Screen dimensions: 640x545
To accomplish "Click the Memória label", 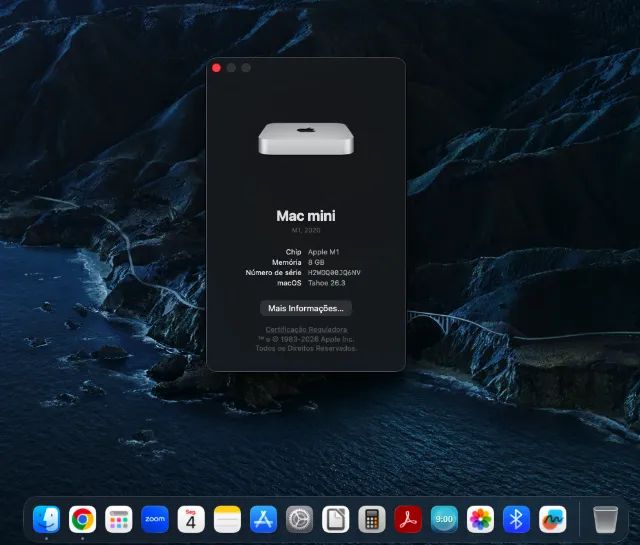I will [x=287, y=262].
